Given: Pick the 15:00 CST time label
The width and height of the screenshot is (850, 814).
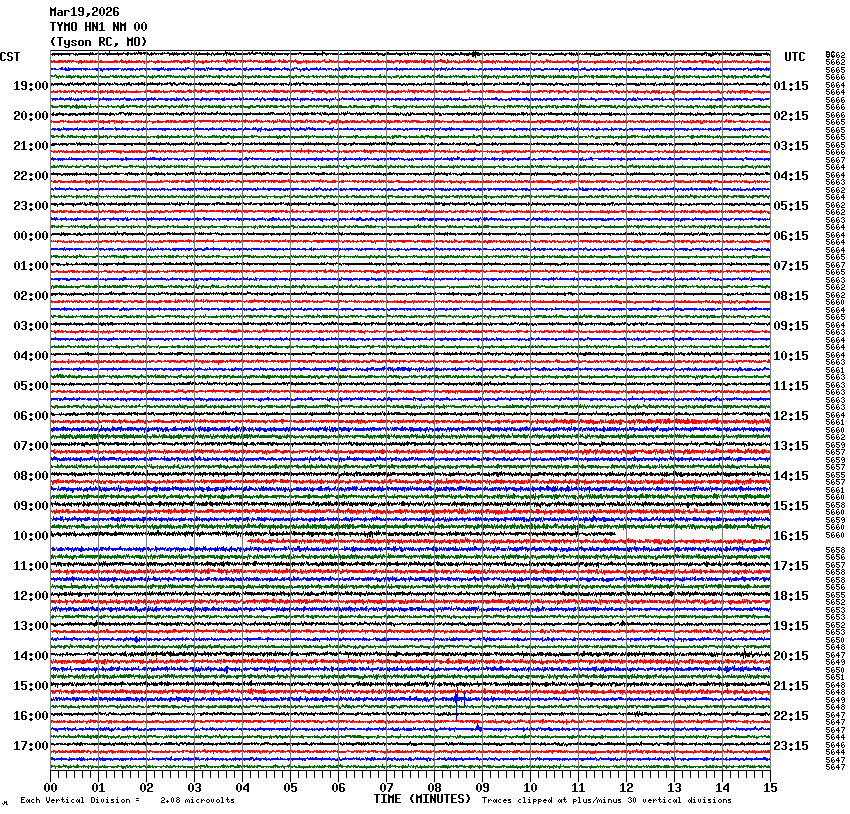Looking at the screenshot, I should point(30,686).
